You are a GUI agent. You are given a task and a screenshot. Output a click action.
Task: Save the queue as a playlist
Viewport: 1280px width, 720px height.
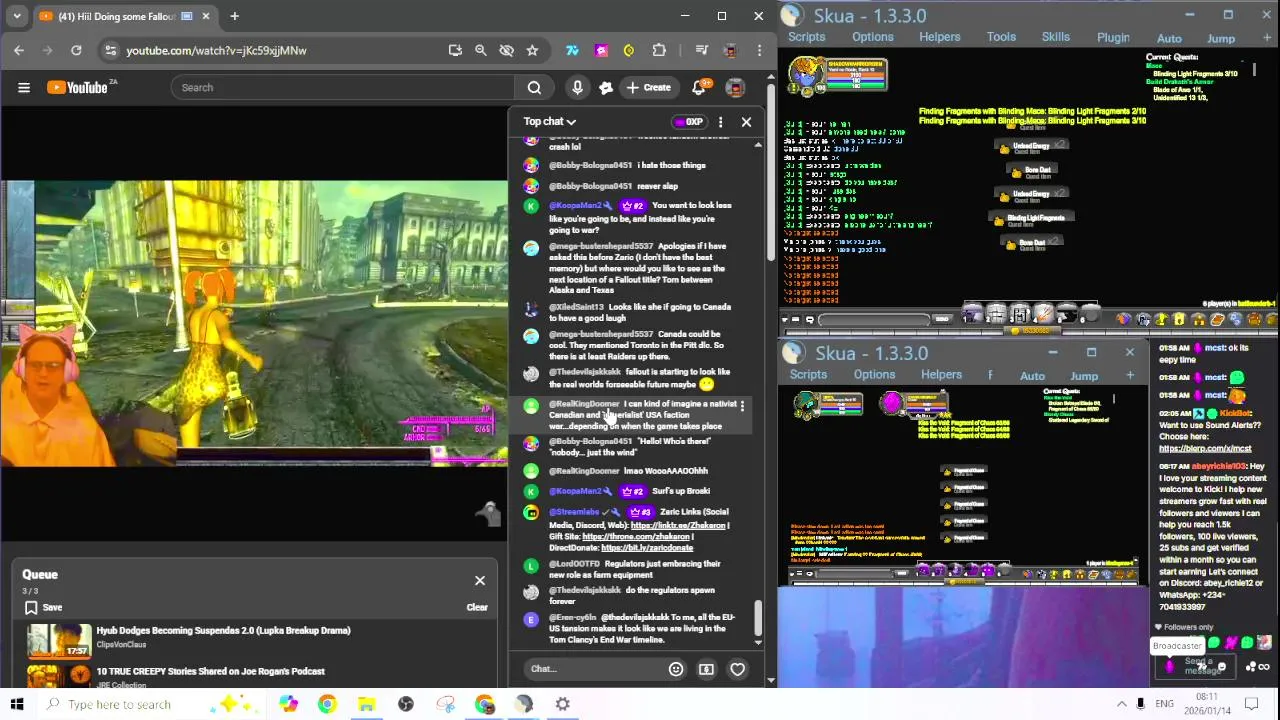pos(44,607)
